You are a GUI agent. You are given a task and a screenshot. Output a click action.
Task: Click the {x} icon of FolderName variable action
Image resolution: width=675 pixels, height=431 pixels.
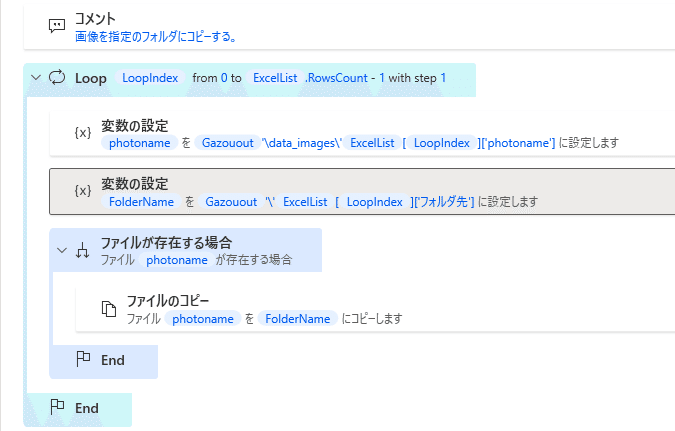pyautogui.click(x=83, y=190)
